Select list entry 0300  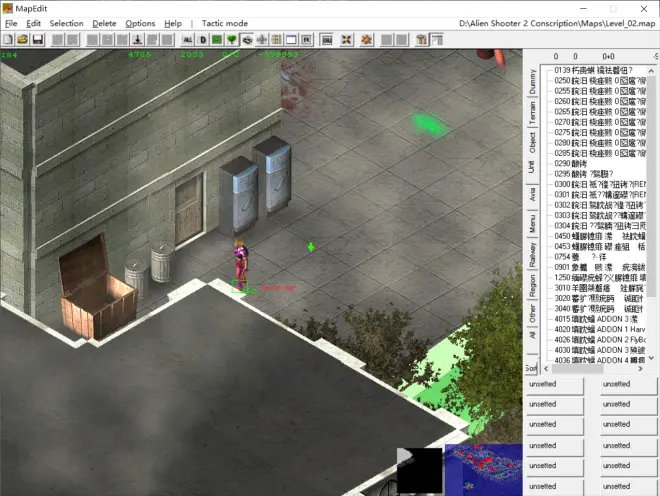(600, 184)
